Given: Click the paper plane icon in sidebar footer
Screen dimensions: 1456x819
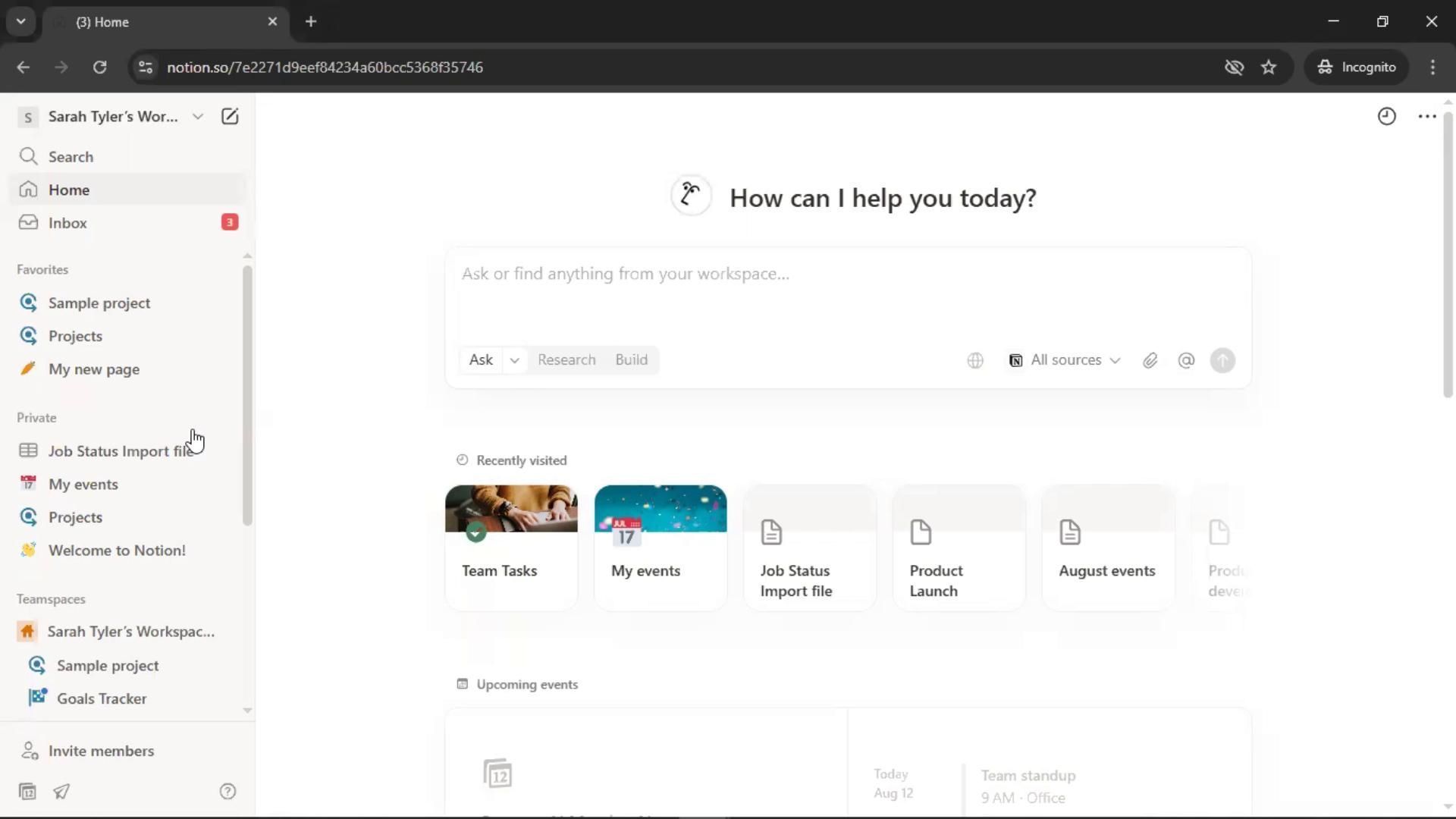Looking at the screenshot, I should pos(61,791).
